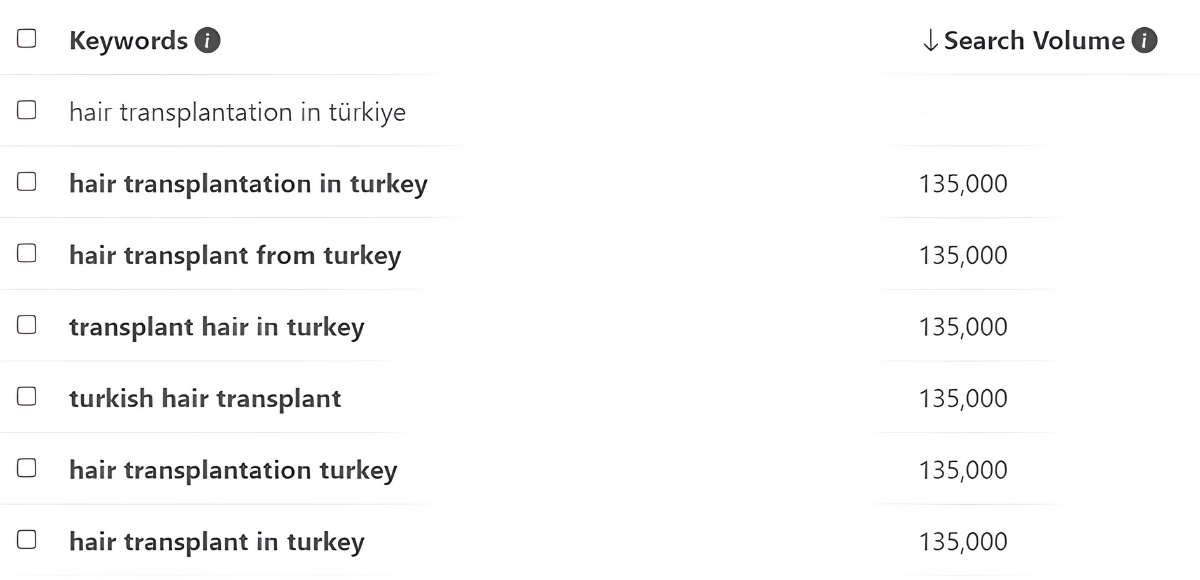1200x580 pixels.
Task: Click the 'turkish hair transplant' keyword
Action: pyautogui.click(x=205, y=398)
